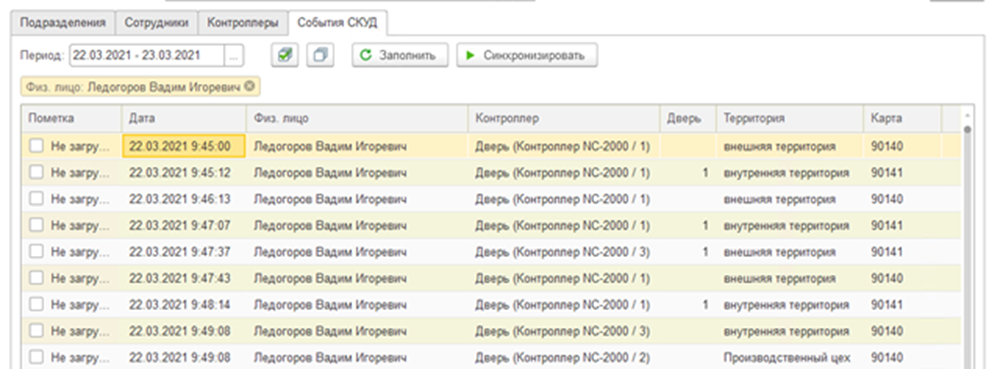Viewport: 989px width, 369px height.
Task: Click the controller cell in the 9:47:37 row
Action: click(x=564, y=252)
